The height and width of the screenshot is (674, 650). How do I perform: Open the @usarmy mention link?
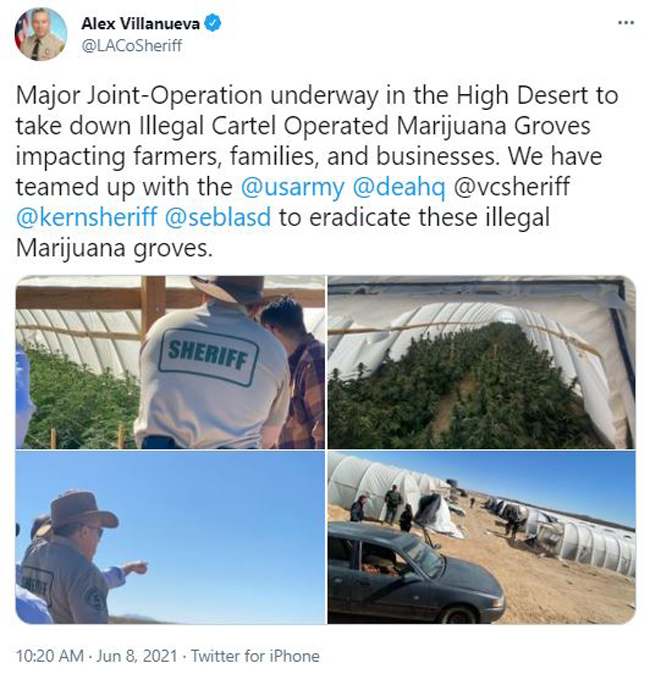(293, 187)
